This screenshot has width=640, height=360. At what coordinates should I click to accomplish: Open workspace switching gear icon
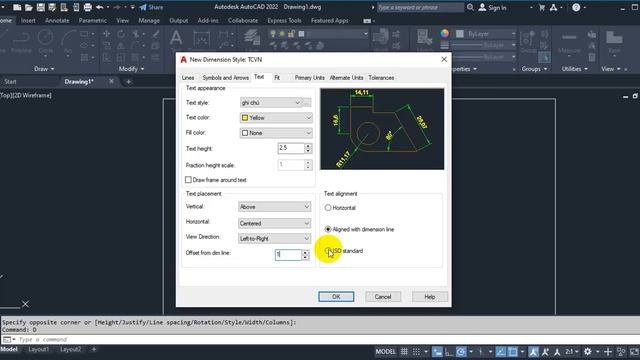587,351
